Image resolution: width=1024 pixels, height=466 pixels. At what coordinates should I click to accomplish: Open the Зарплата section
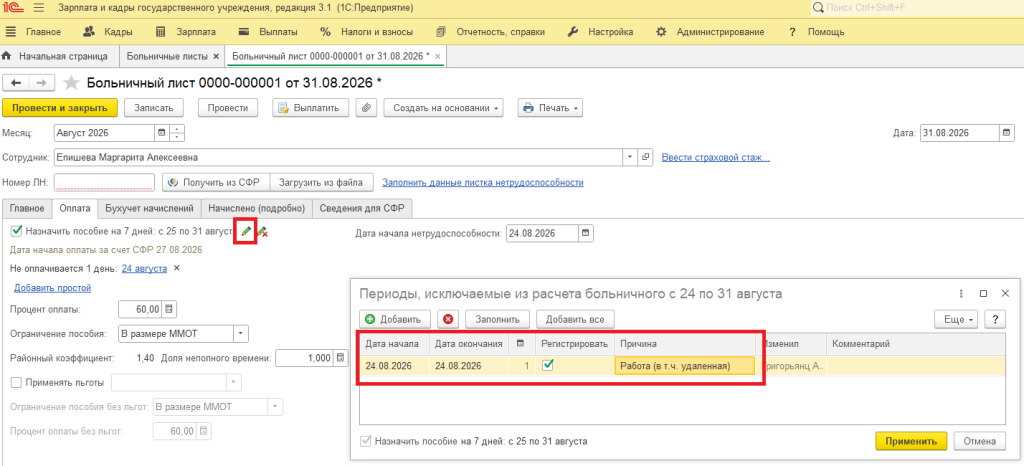tap(188, 32)
